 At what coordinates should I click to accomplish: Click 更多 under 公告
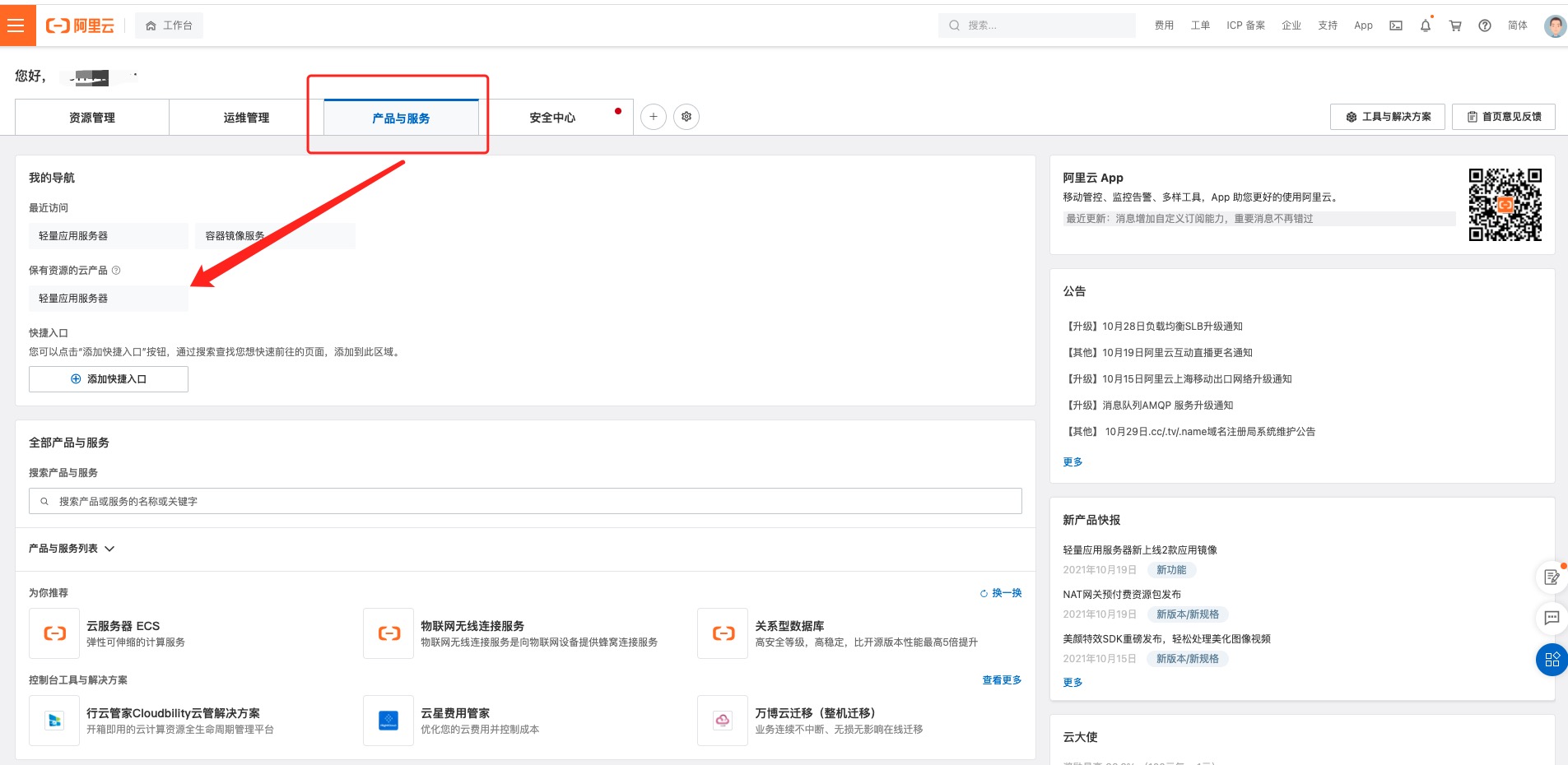point(1072,462)
